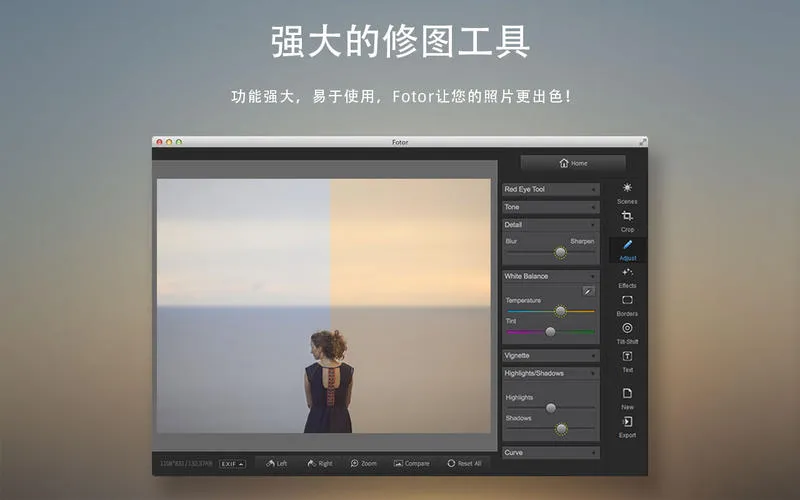
Task: Click the 'Blur' label
Action: pyautogui.click(x=511, y=241)
